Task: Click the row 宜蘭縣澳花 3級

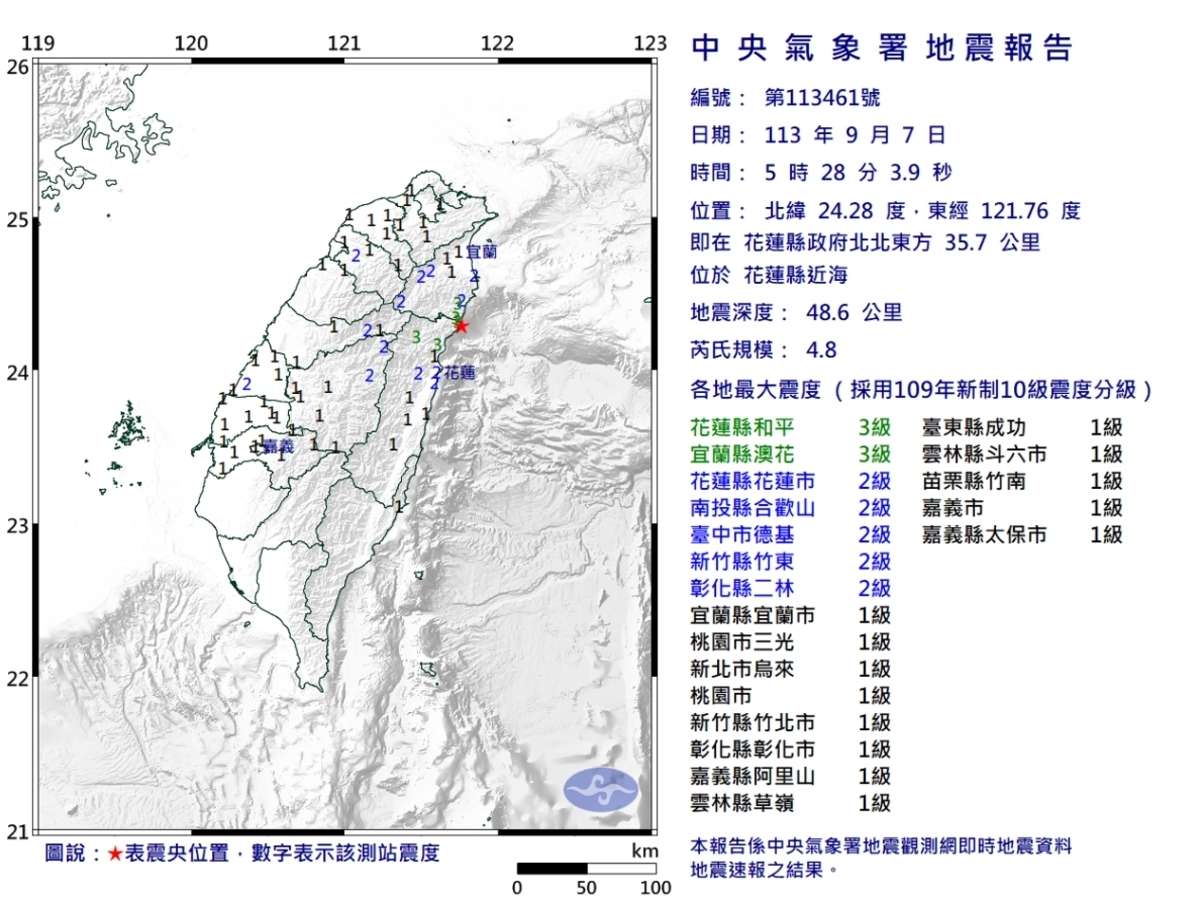Action: (x=791, y=455)
